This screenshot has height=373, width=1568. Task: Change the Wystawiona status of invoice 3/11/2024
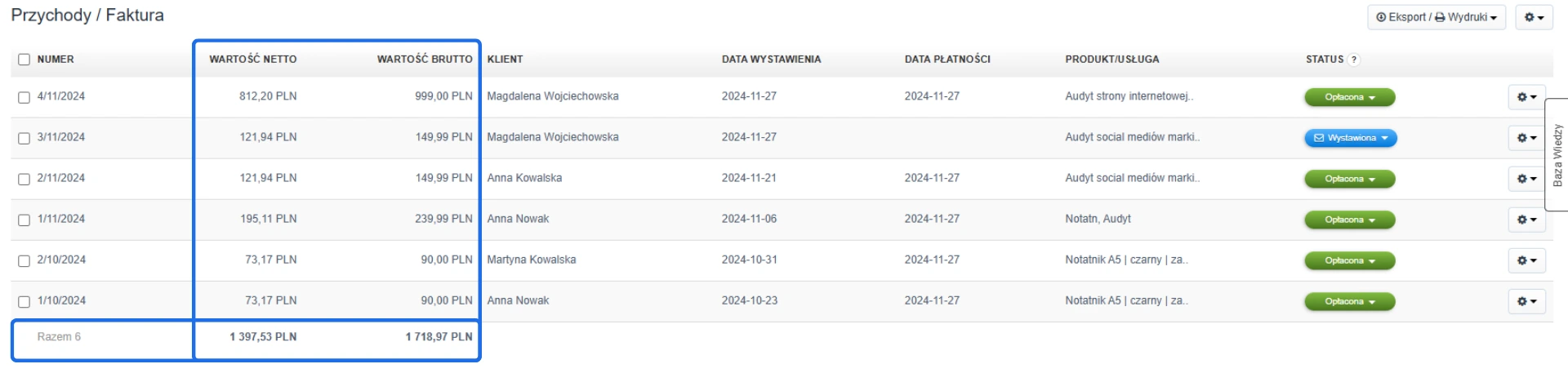pos(1351,138)
